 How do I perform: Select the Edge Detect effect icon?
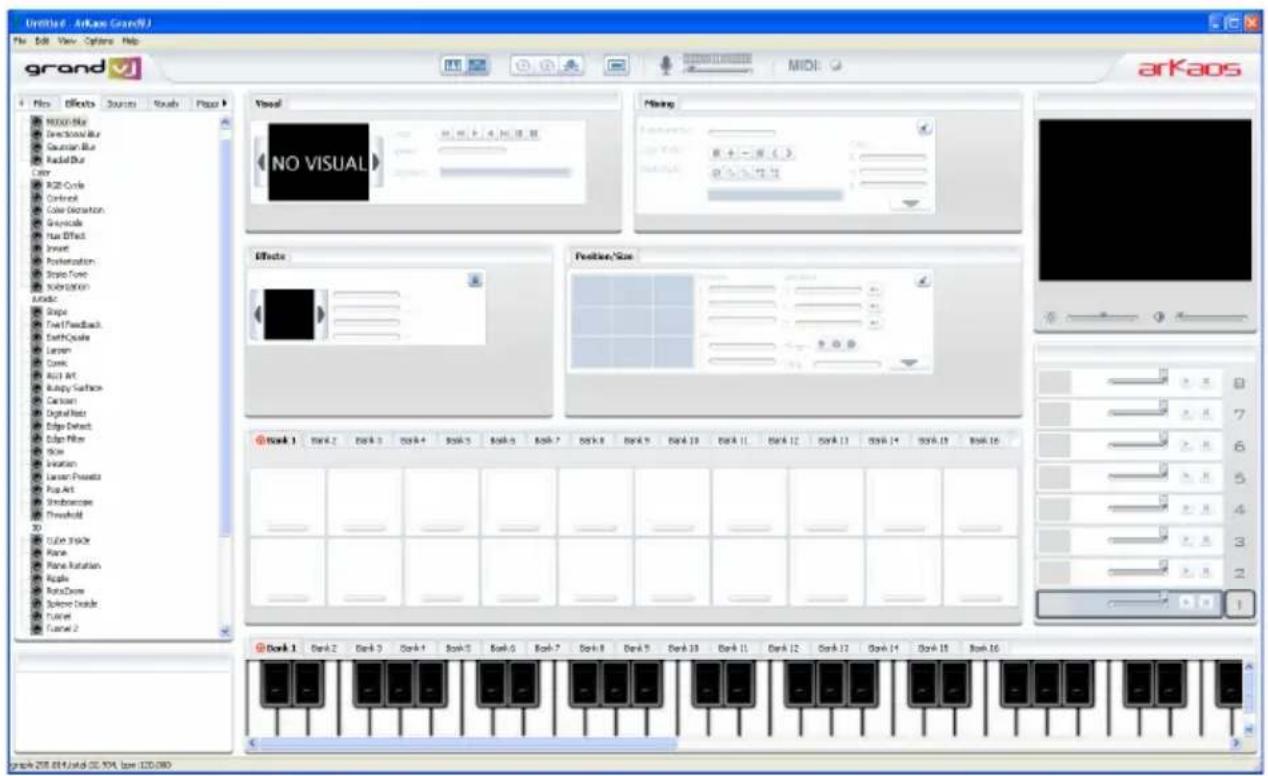(x=38, y=427)
